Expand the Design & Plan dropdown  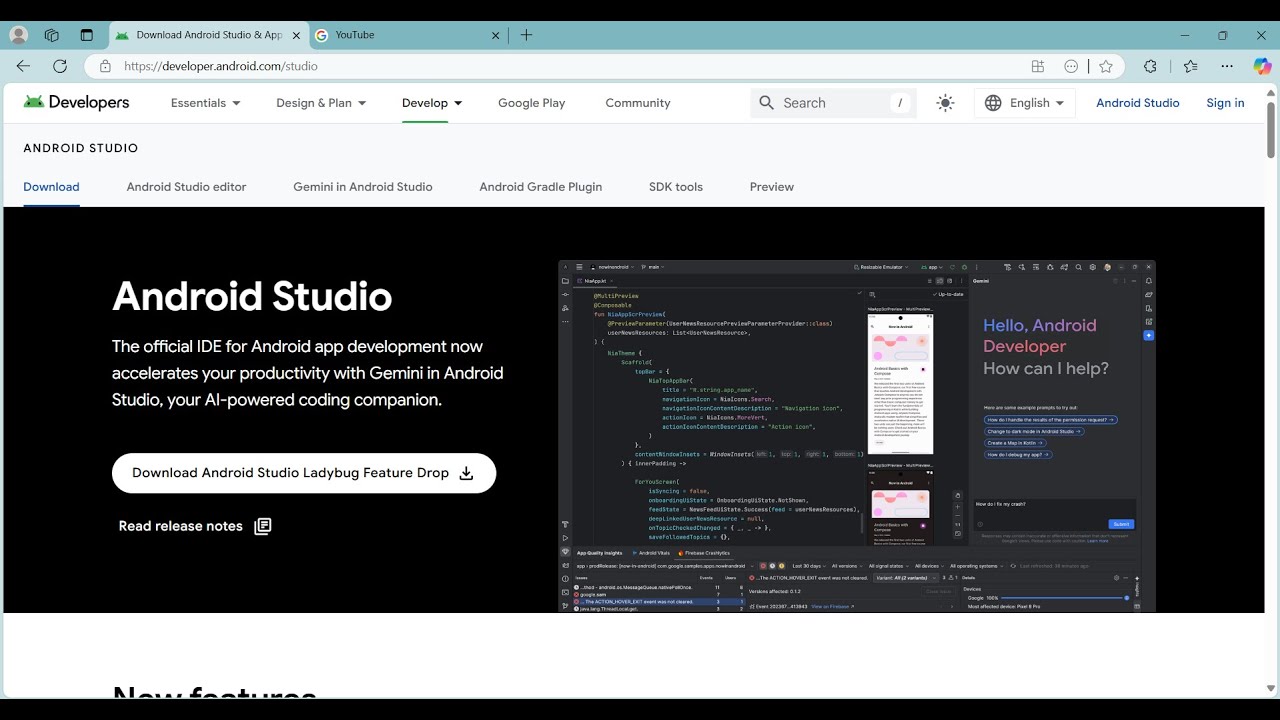(321, 103)
